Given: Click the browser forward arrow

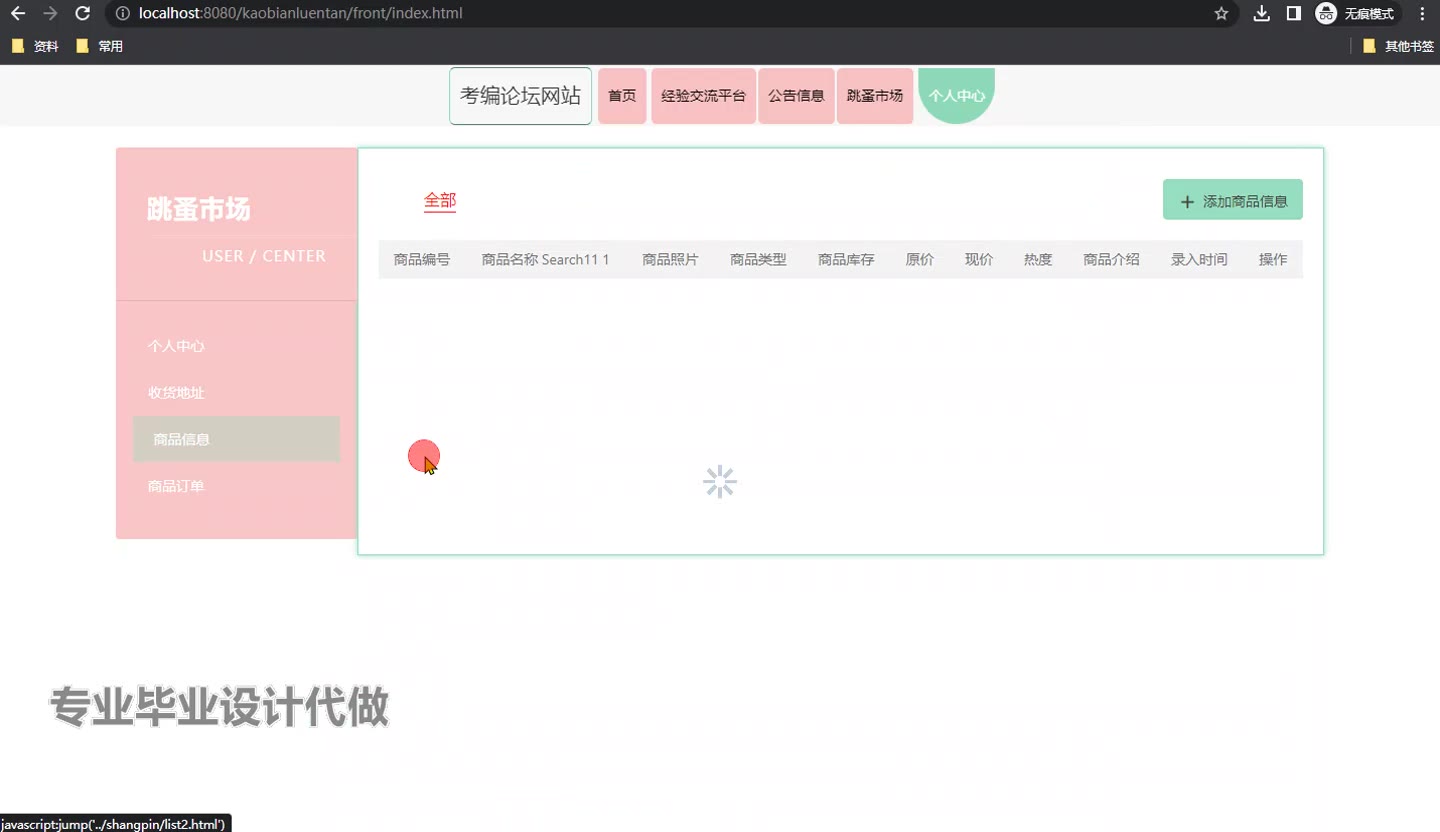Looking at the screenshot, I should [50, 14].
